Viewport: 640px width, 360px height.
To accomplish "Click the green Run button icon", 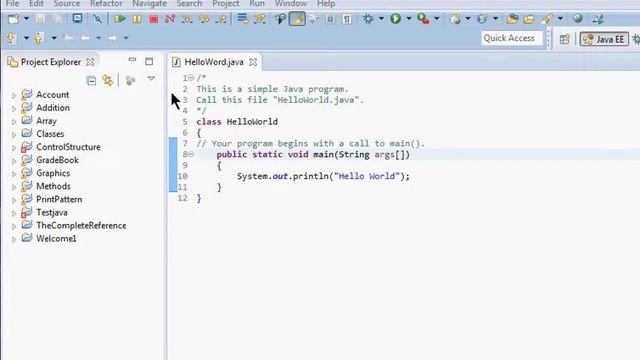I will (x=396, y=18).
